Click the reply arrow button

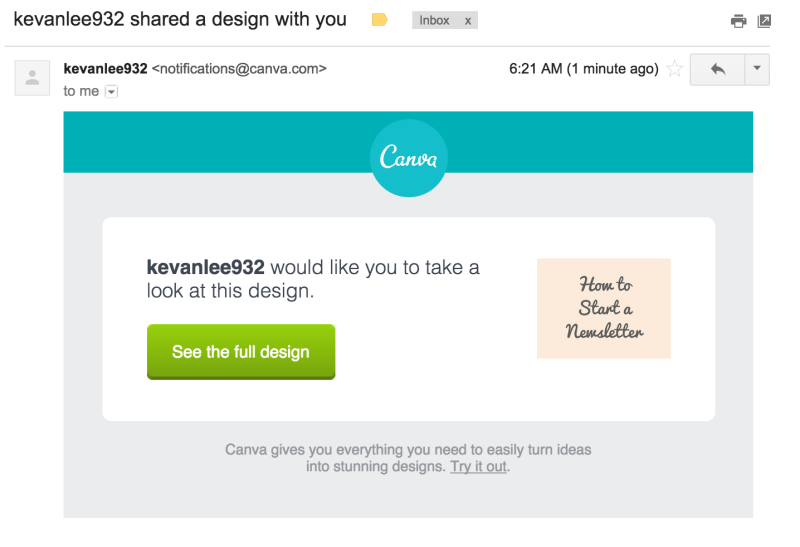click(717, 69)
